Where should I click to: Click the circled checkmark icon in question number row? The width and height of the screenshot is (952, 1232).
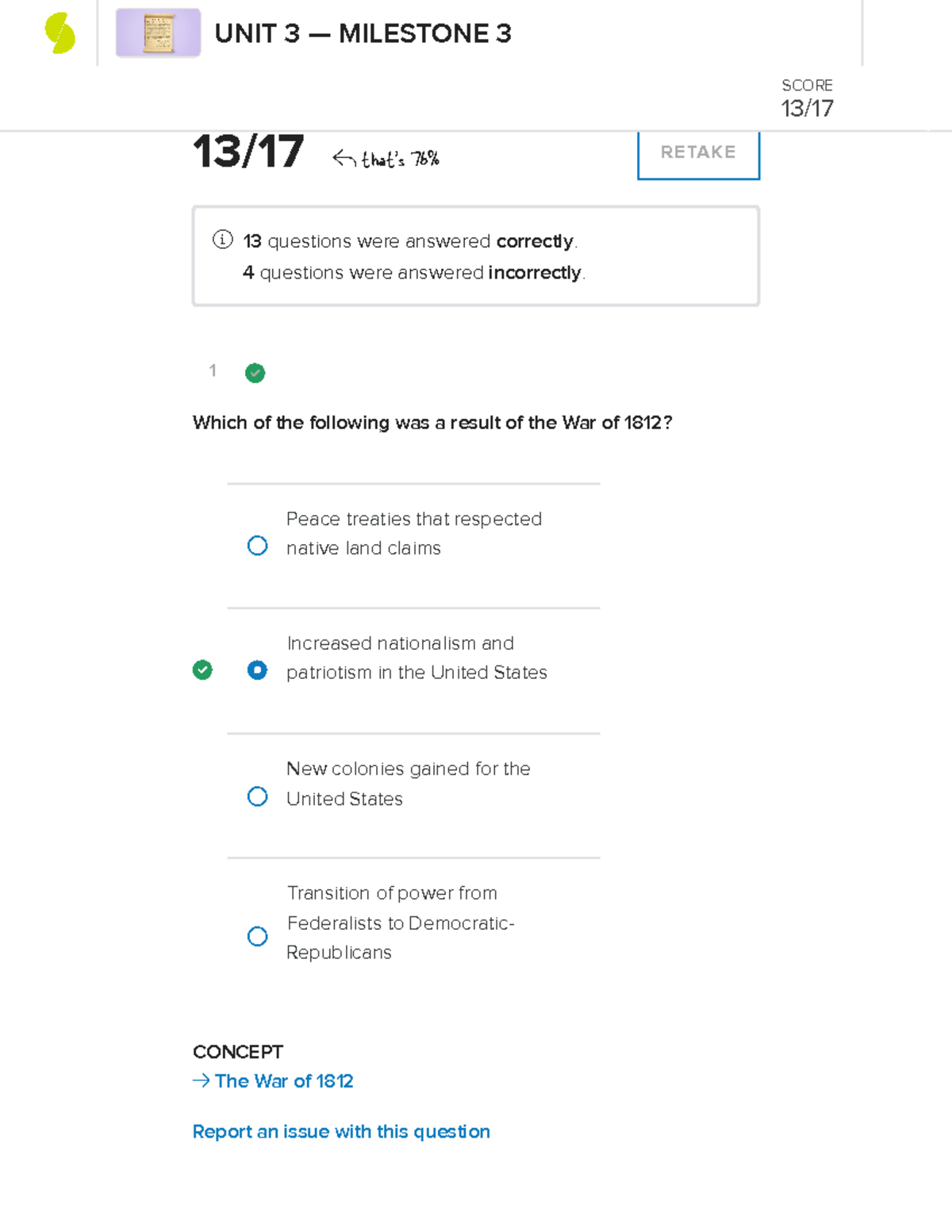click(x=254, y=373)
